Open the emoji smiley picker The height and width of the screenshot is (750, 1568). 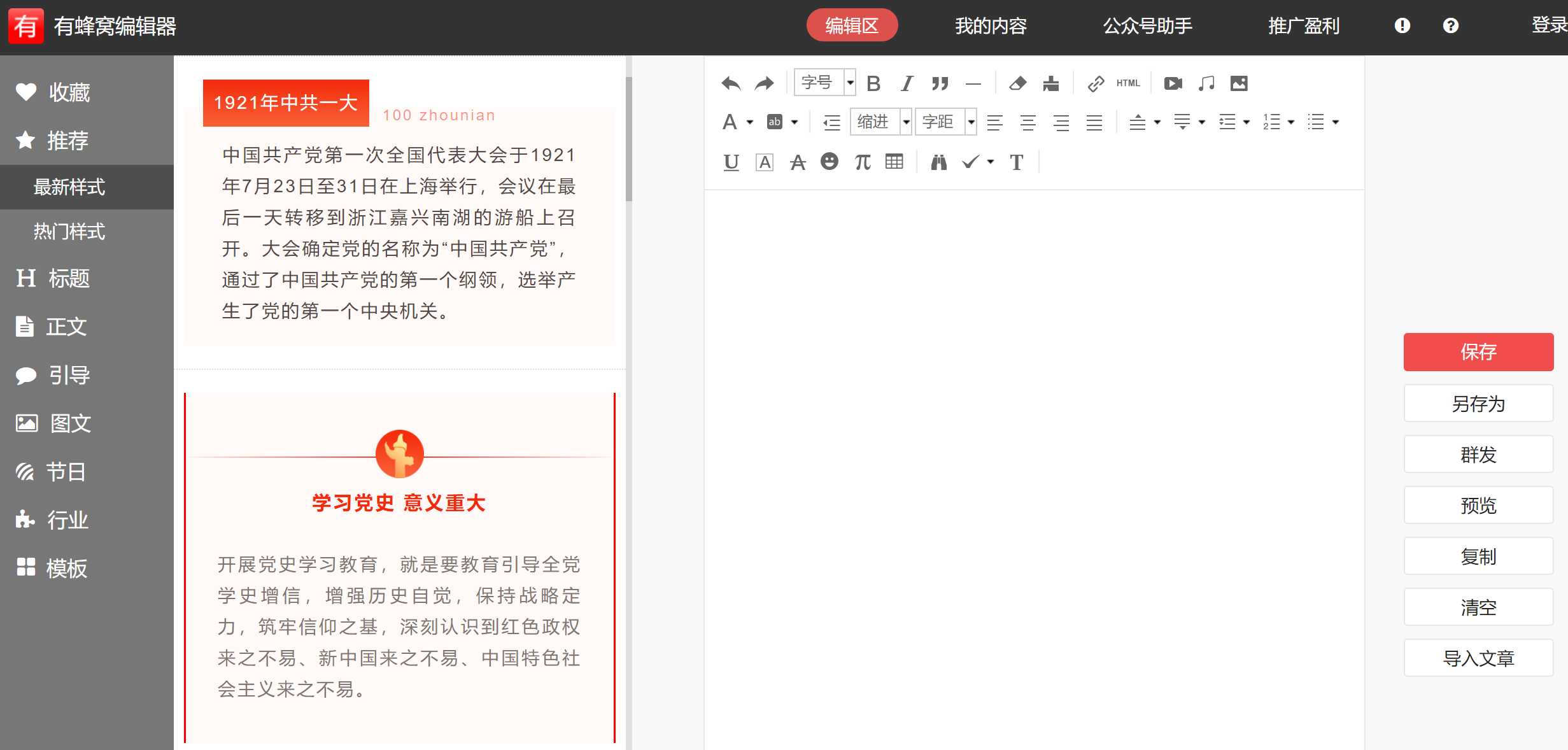click(x=829, y=162)
